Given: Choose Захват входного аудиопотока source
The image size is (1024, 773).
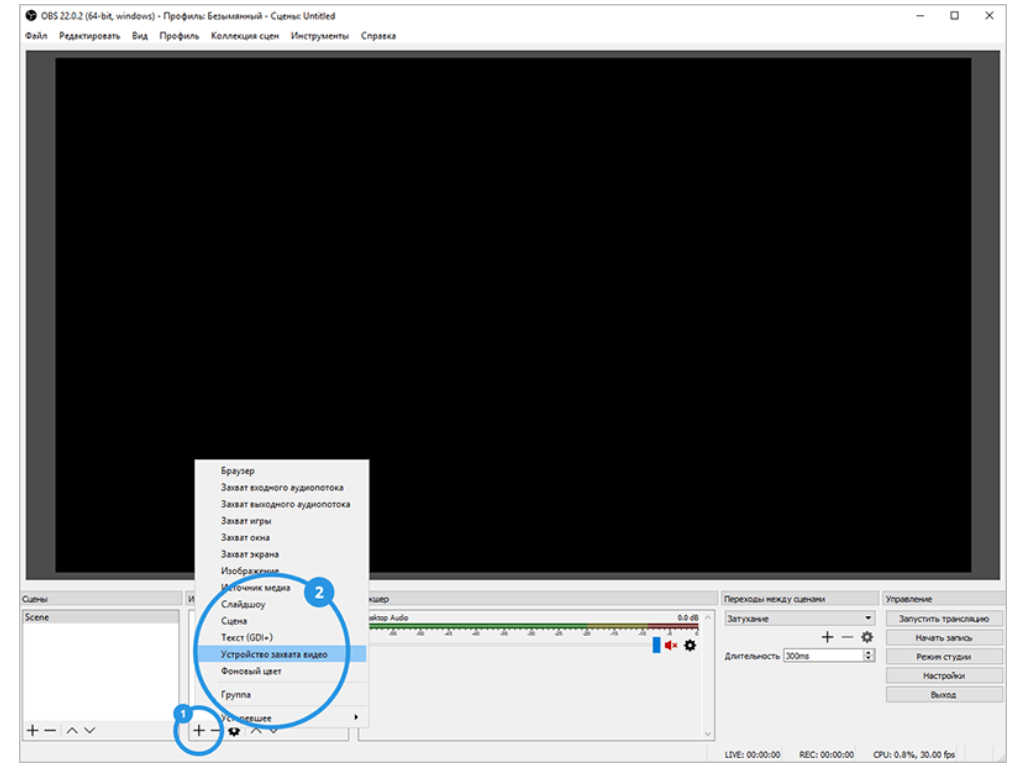Looking at the screenshot, I should click(281, 488).
